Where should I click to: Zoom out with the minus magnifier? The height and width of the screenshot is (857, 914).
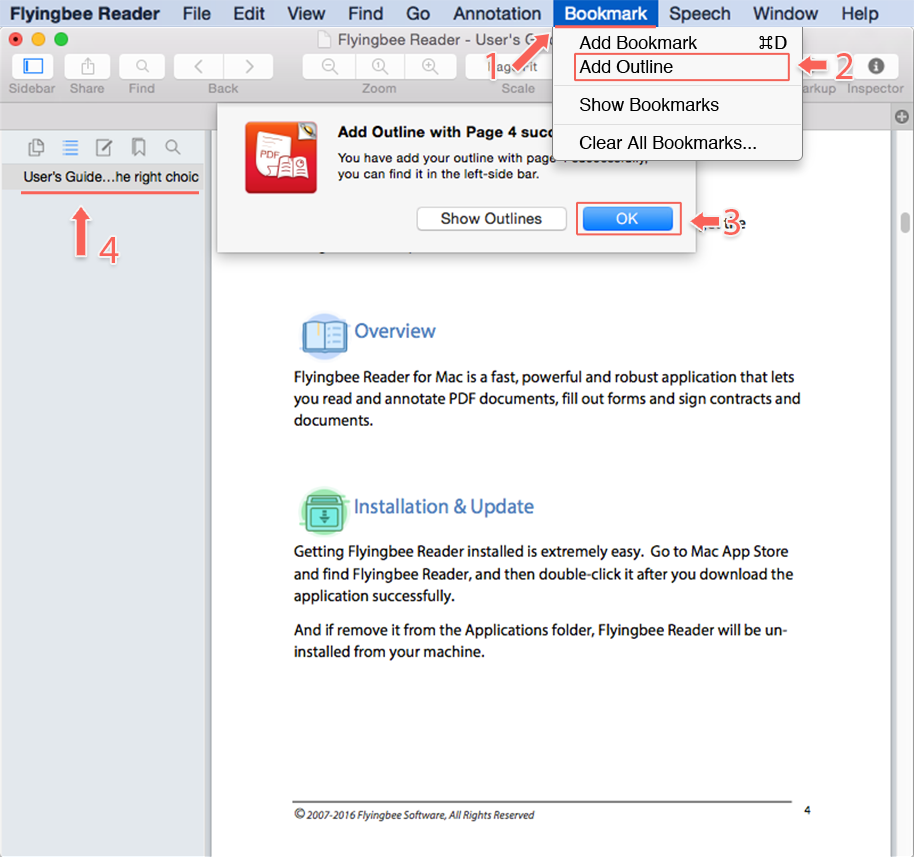tap(329, 66)
